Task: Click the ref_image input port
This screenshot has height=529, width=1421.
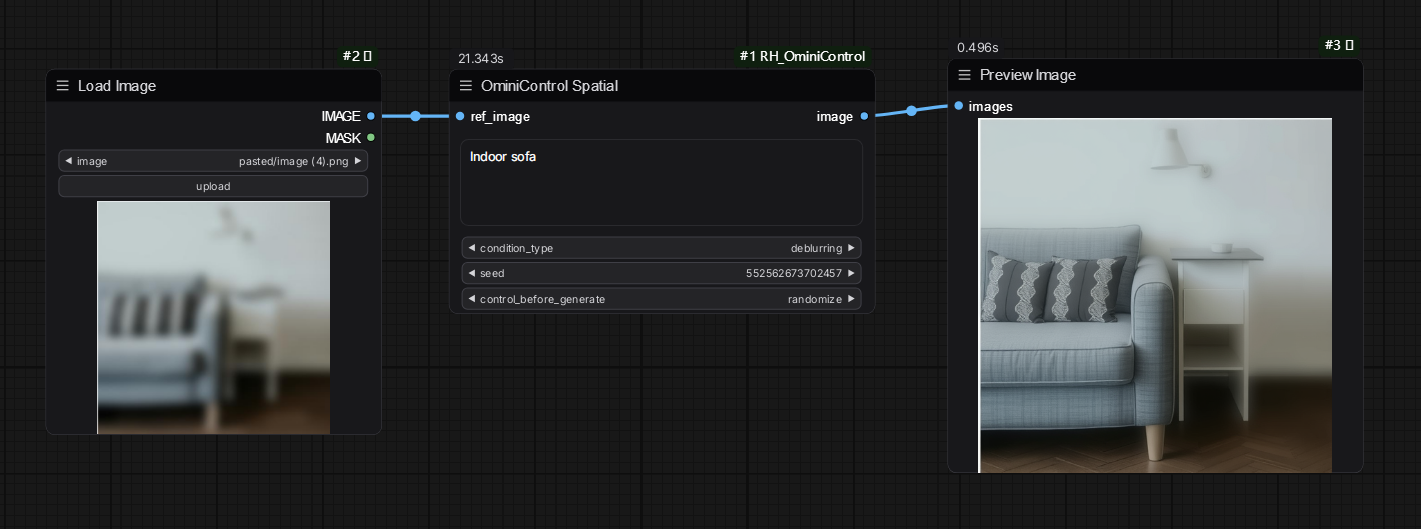Action: point(459,116)
